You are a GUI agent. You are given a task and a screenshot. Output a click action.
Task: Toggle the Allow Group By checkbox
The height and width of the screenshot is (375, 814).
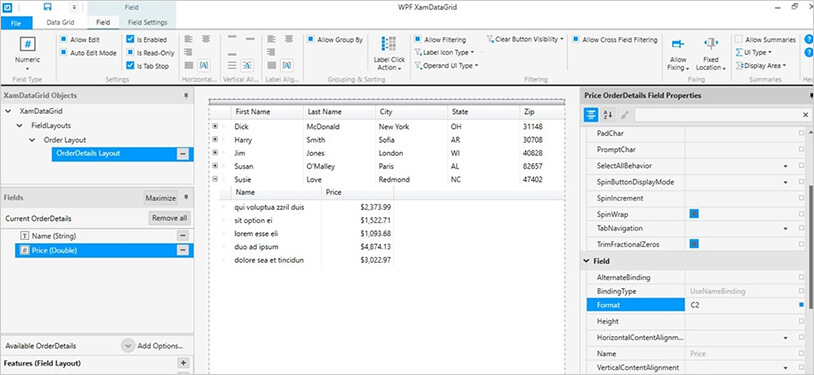(x=310, y=39)
